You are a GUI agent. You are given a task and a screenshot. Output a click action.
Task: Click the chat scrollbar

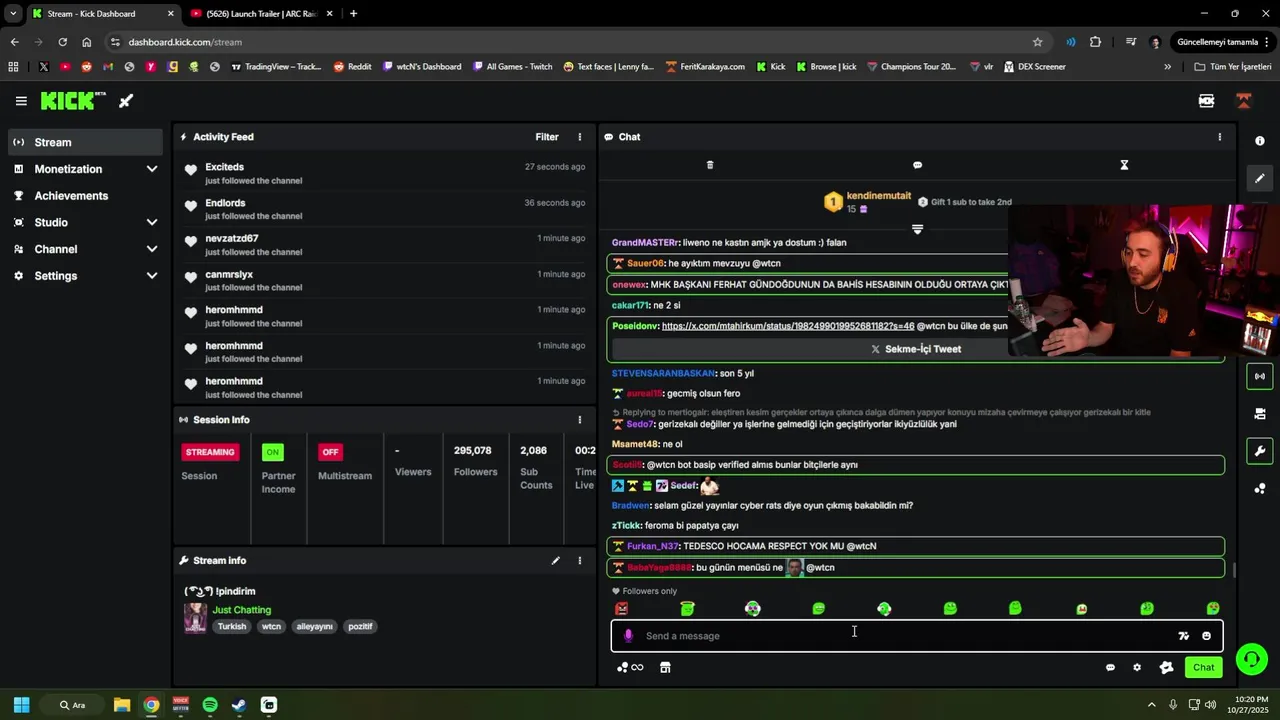click(x=1233, y=571)
